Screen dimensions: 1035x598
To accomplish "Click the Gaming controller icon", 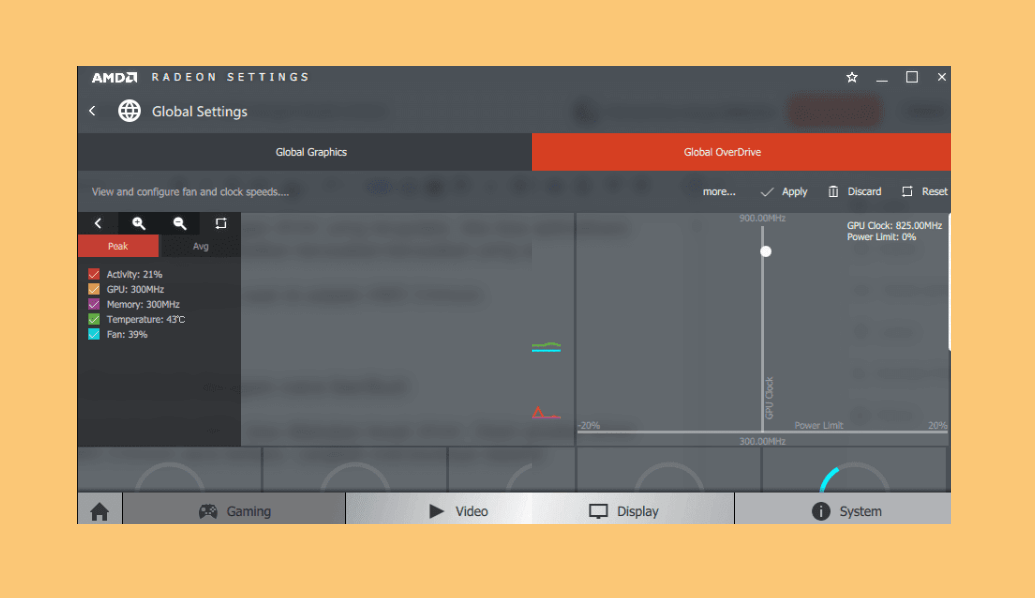I will [x=209, y=512].
